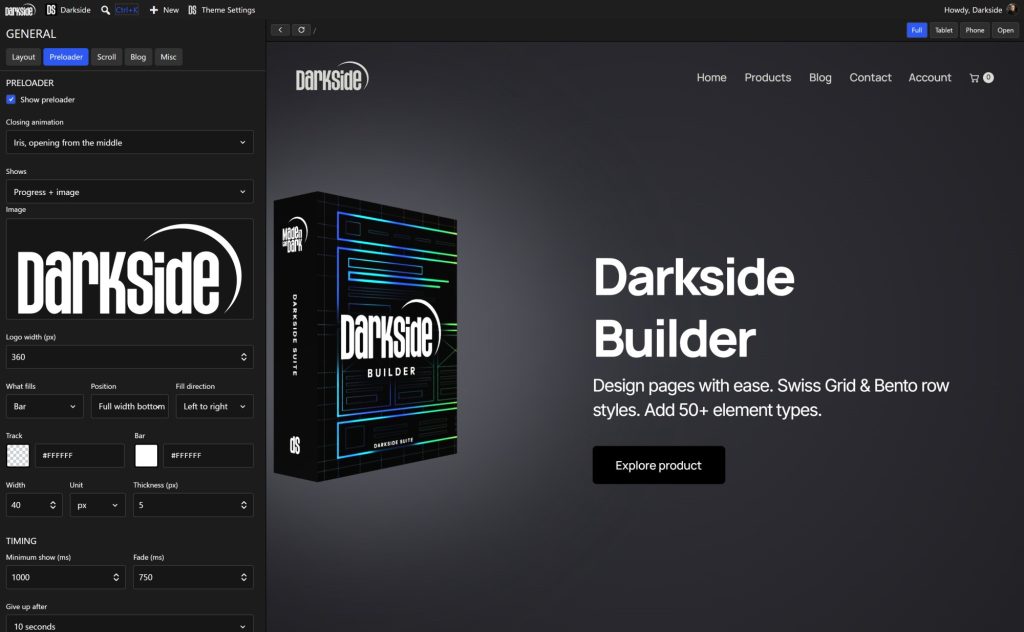Open the Scroll tab
Viewport: 1024px width, 632px height.
[106, 57]
